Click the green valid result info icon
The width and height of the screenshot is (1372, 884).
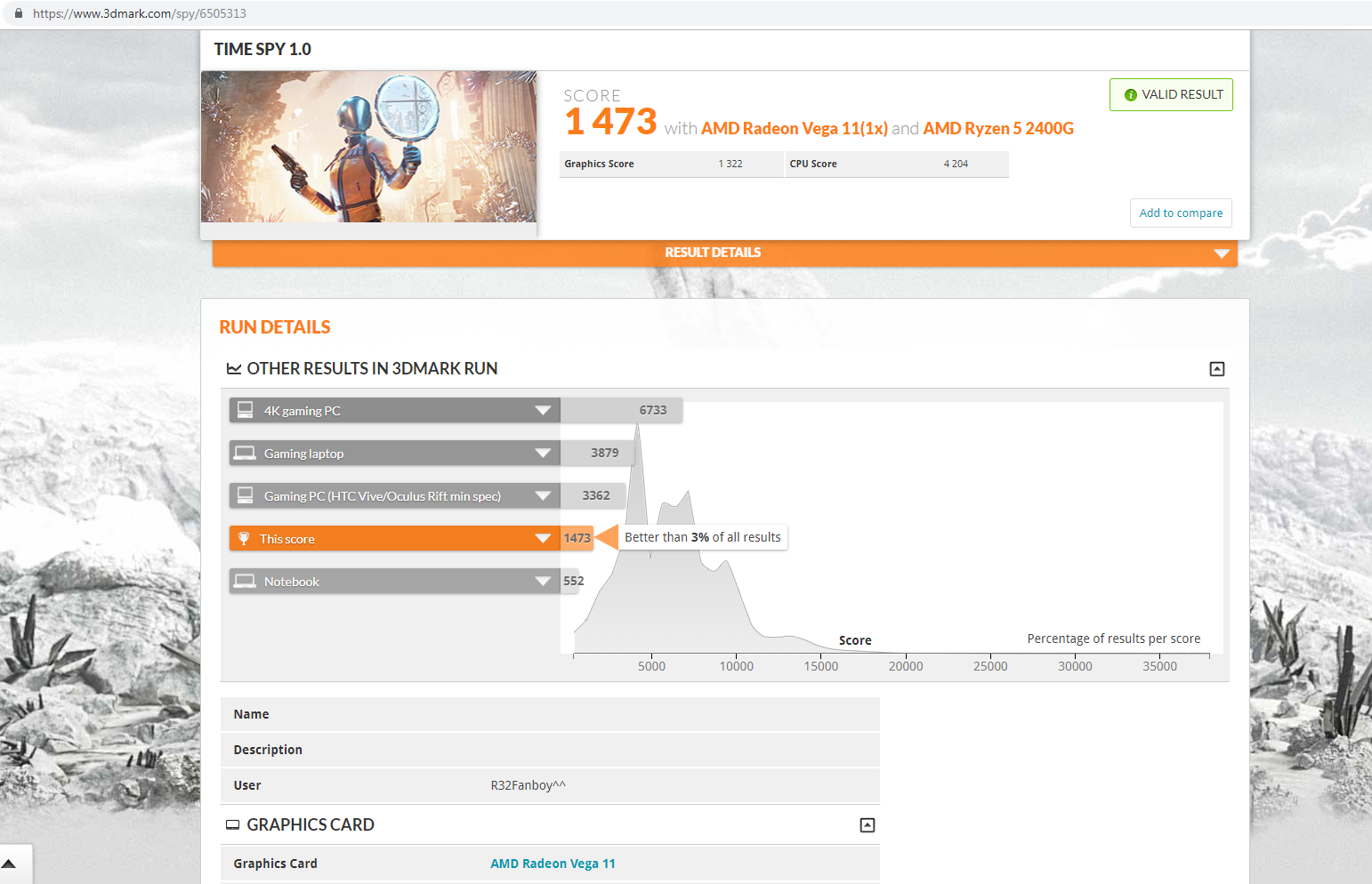point(1131,95)
